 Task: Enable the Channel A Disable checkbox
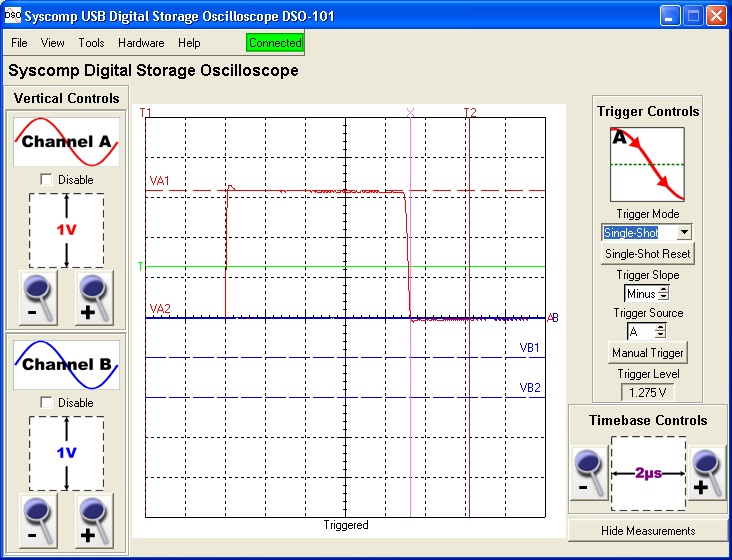[x=46, y=179]
